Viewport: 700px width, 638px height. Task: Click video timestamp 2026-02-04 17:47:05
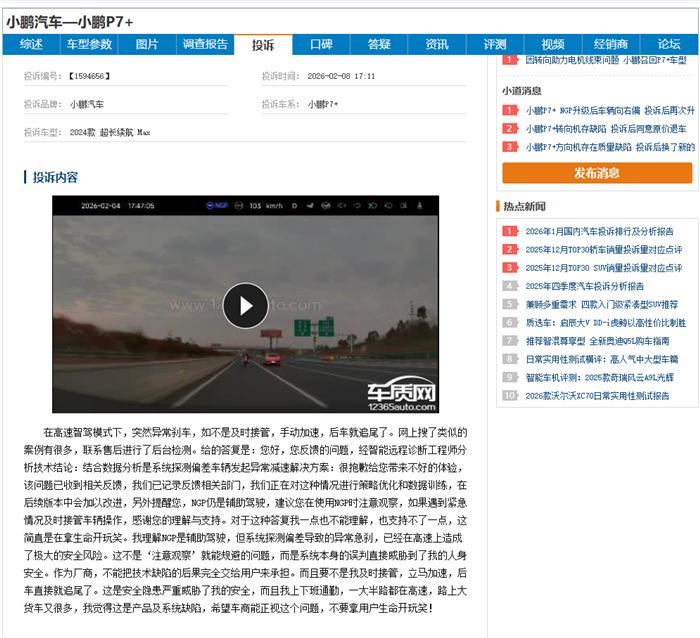click(118, 206)
